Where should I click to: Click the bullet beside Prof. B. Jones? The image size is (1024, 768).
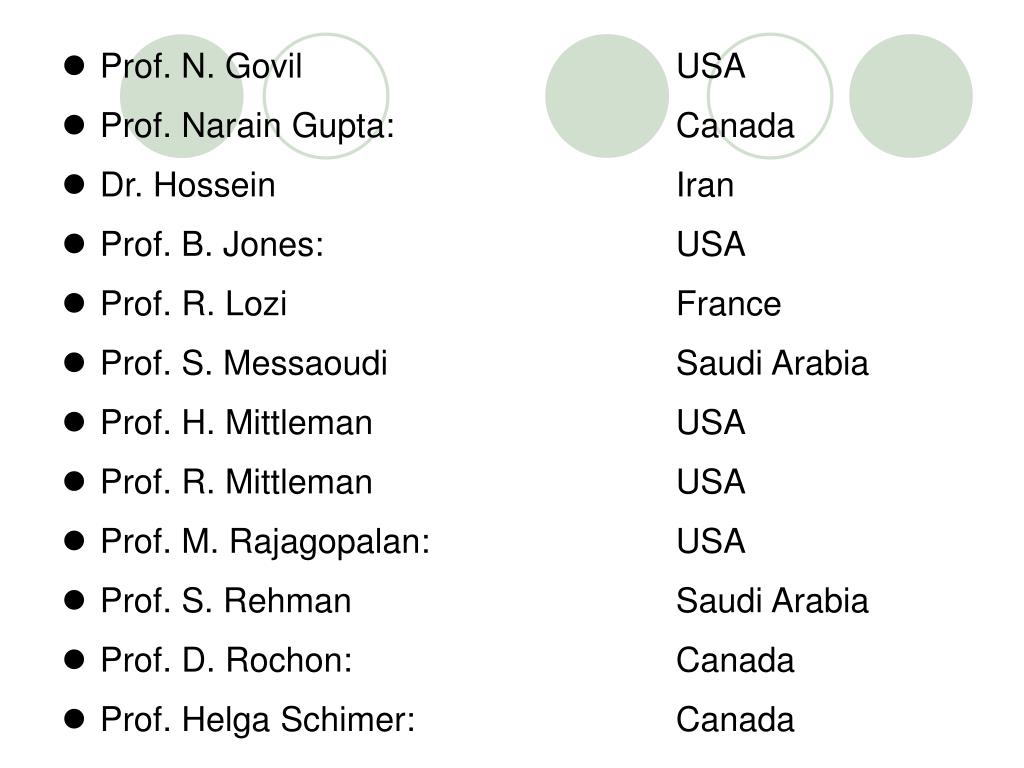pos(74,244)
